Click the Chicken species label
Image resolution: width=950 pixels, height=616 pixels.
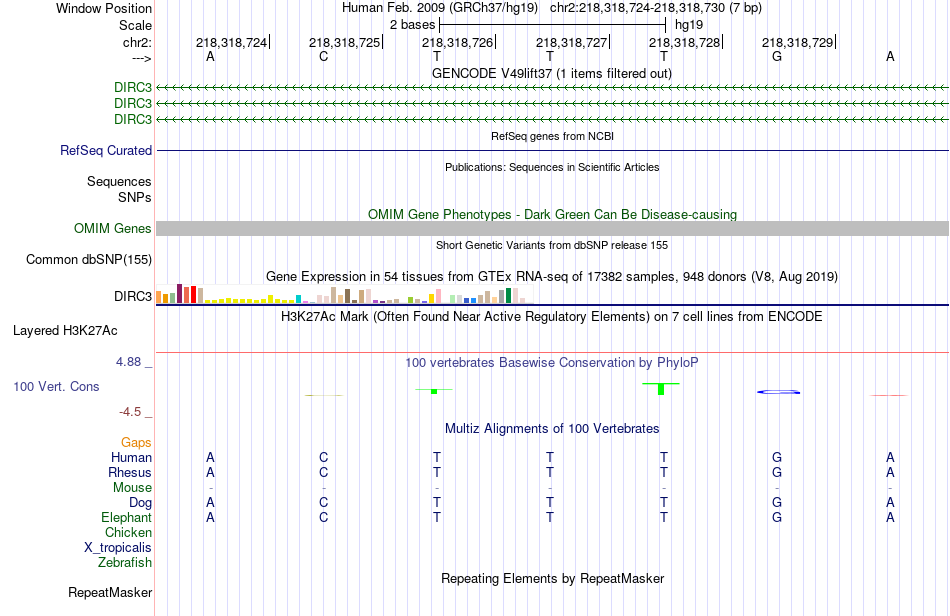coord(128,532)
